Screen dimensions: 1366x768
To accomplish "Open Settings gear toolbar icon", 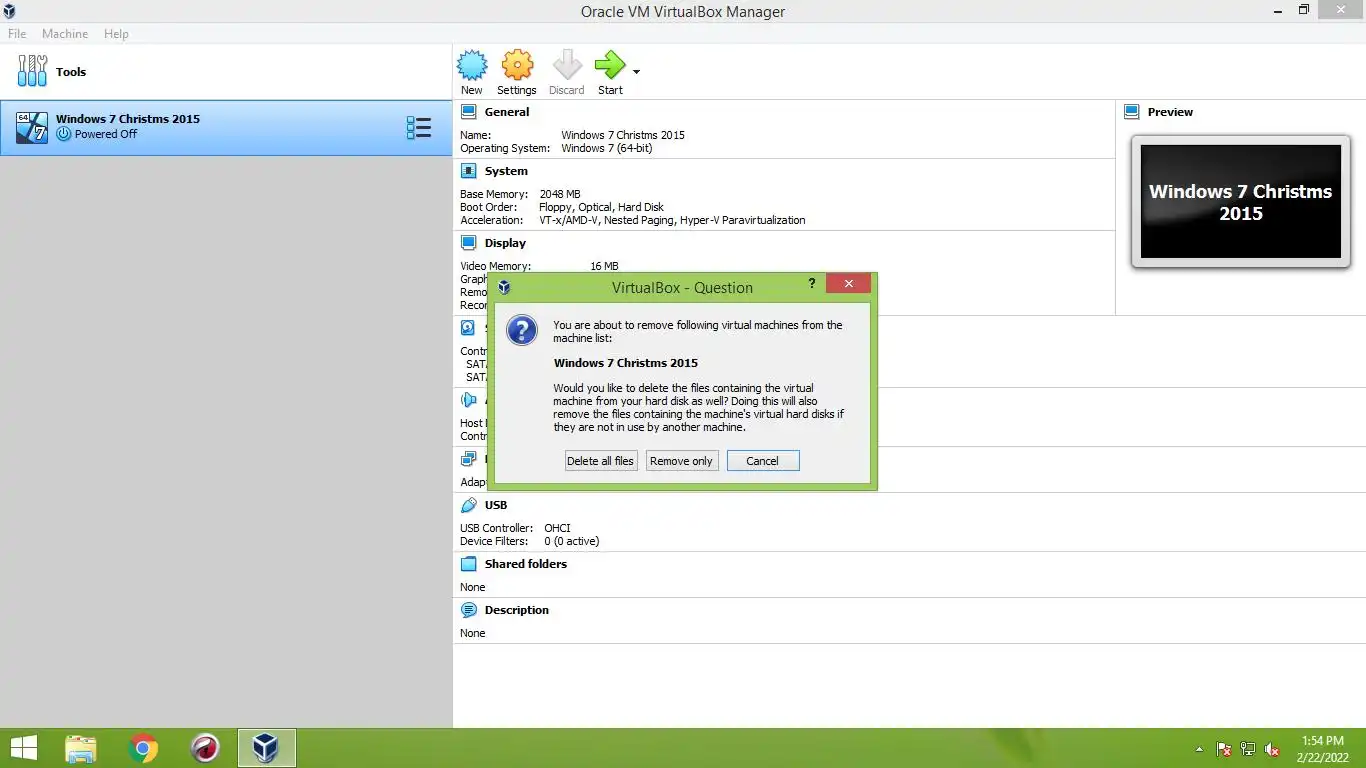I will [x=517, y=66].
